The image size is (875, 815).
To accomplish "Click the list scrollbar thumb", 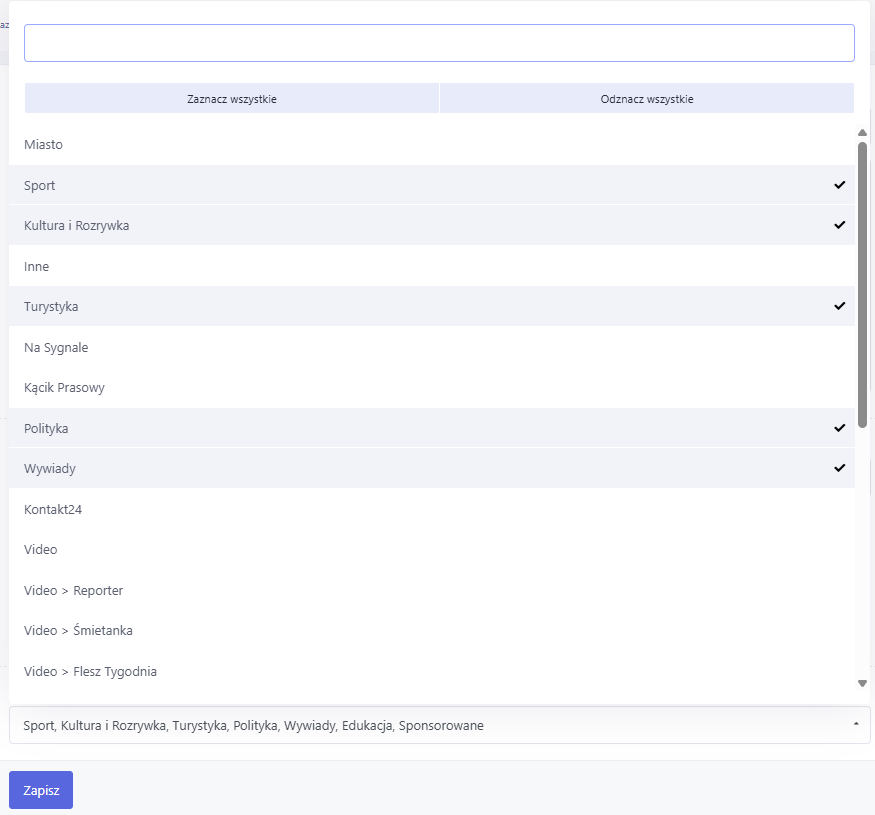I will click(x=862, y=285).
